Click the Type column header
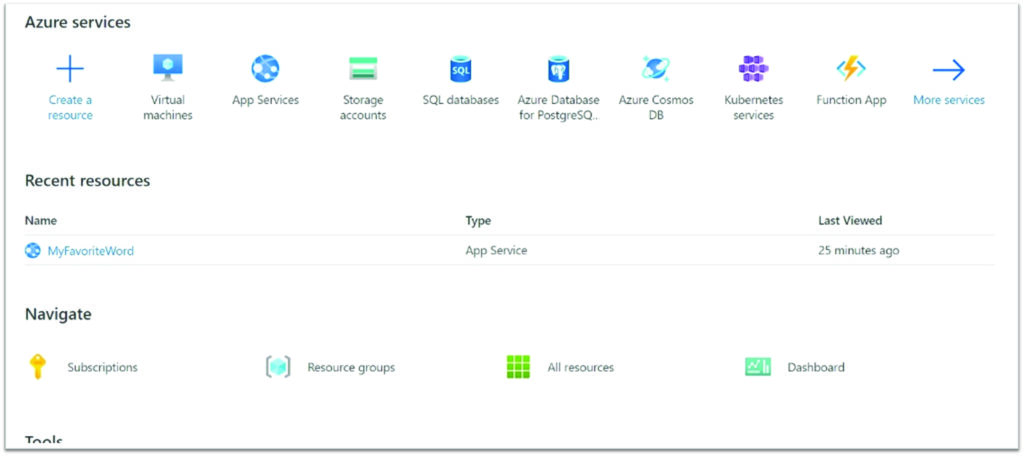Image resolution: width=1024 pixels, height=456 pixels. click(x=478, y=221)
